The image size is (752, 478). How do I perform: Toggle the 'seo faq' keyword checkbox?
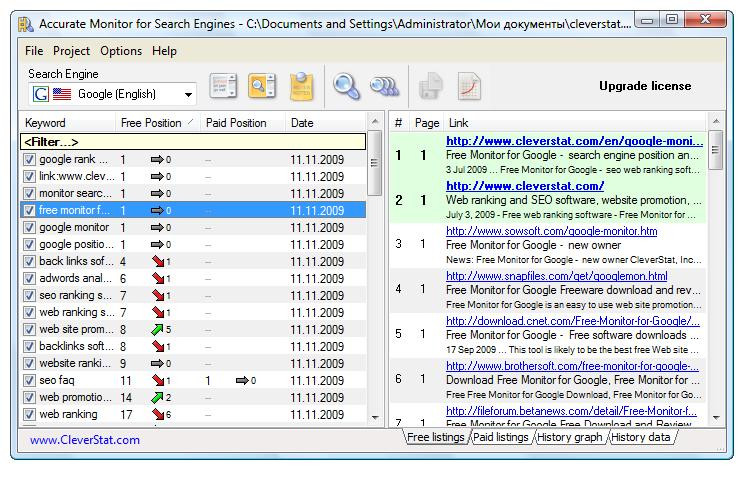pos(29,381)
